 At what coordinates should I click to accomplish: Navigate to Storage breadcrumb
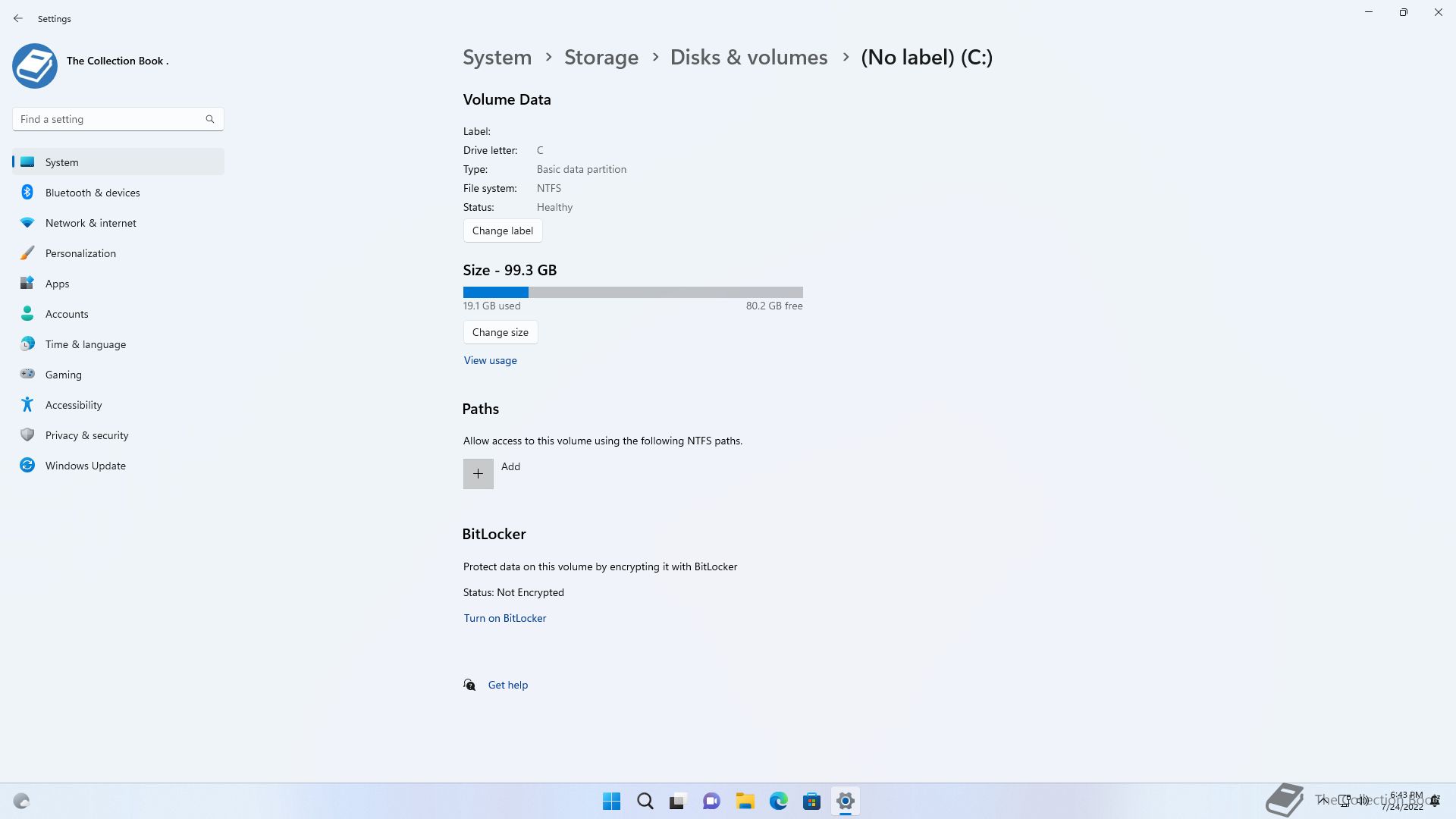601,58
